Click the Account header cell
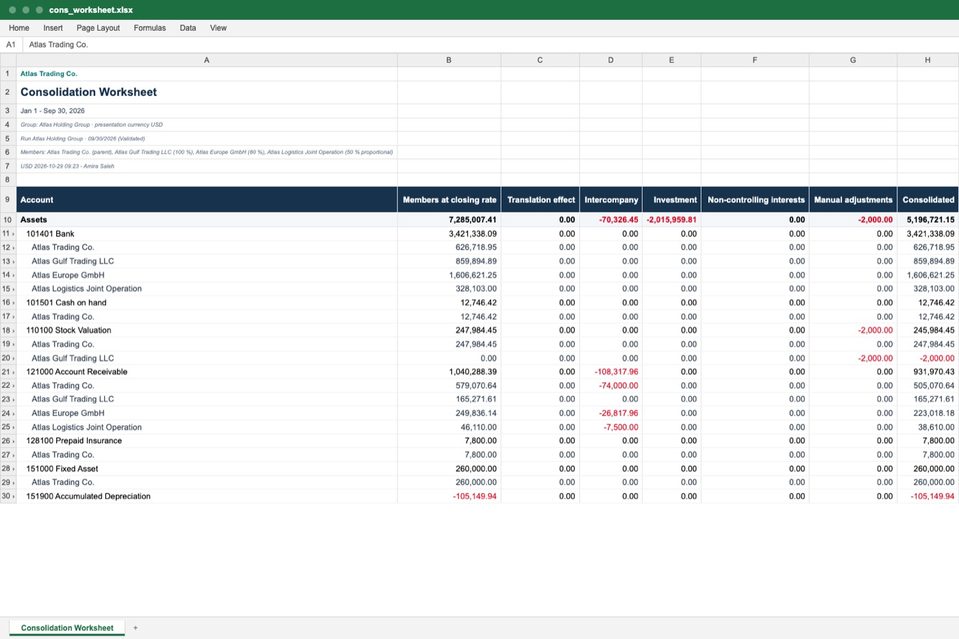959x639 pixels. tap(207, 200)
